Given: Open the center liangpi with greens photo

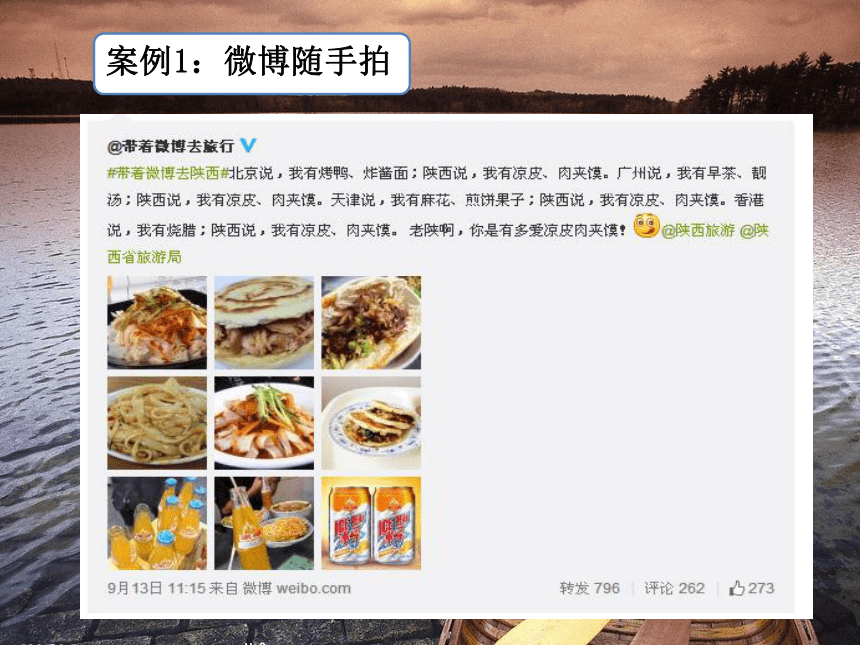Looking at the screenshot, I should tap(264, 423).
